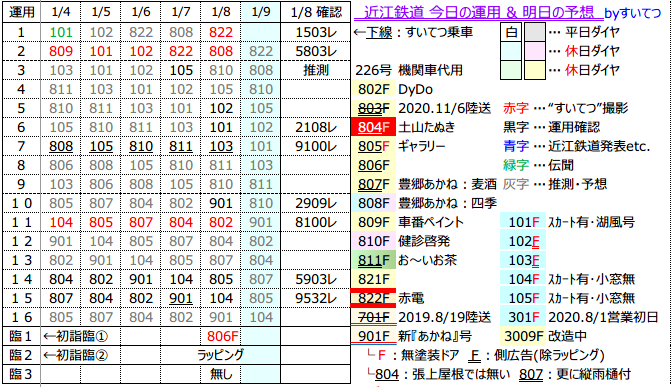671x387 pixels.
Task: Click the 901F formation cell
Action: (x=374, y=336)
